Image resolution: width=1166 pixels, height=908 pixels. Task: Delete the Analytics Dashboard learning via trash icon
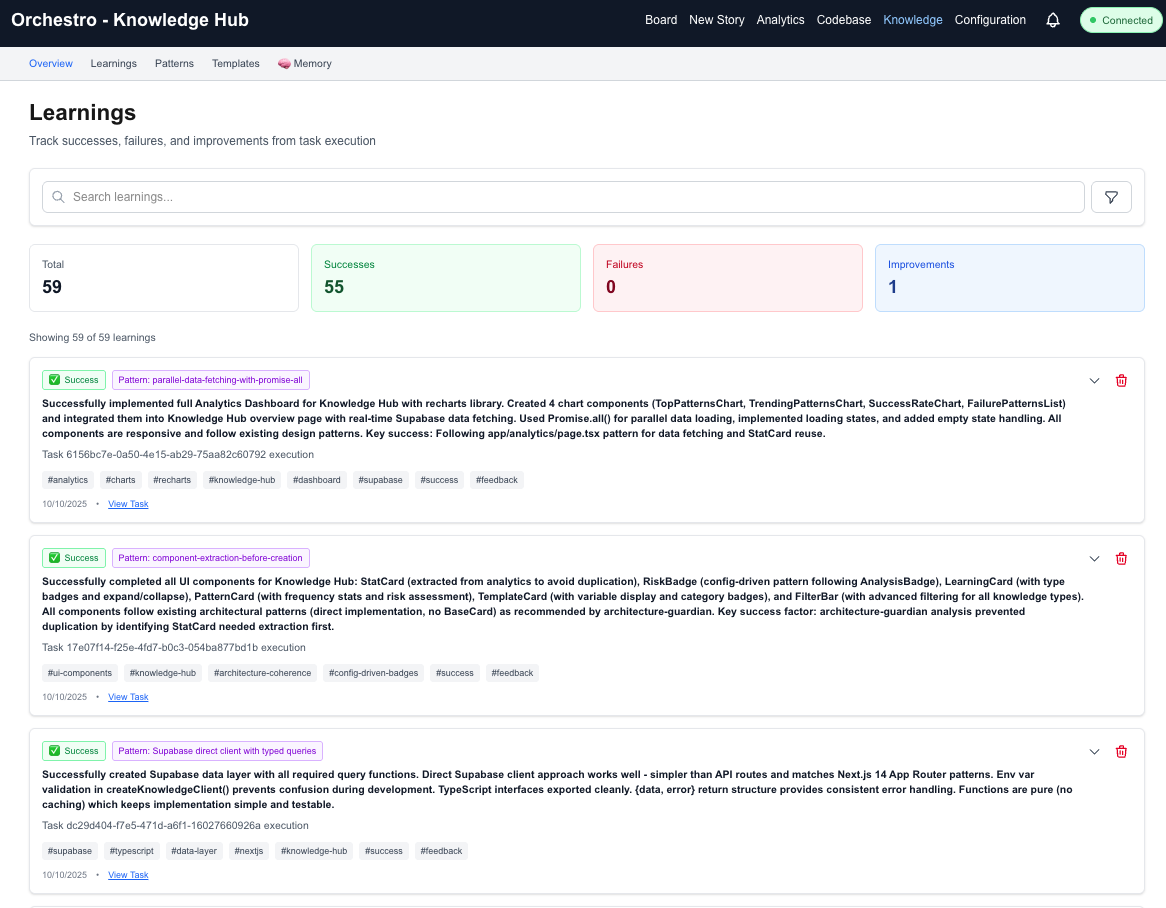coord(1121,380)
